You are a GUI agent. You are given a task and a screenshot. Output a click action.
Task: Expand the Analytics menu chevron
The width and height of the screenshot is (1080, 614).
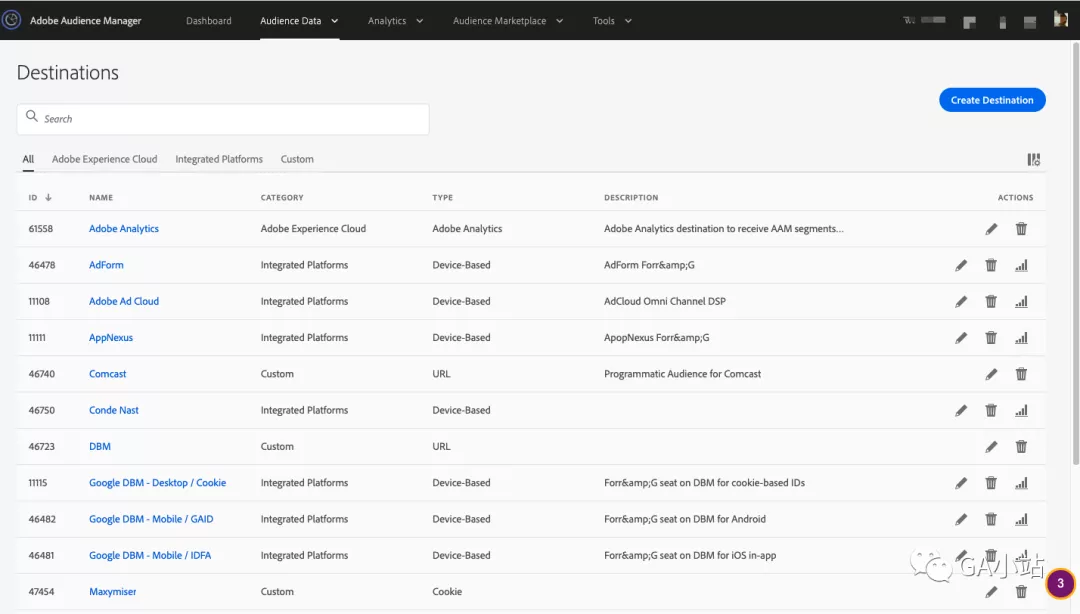419,21
